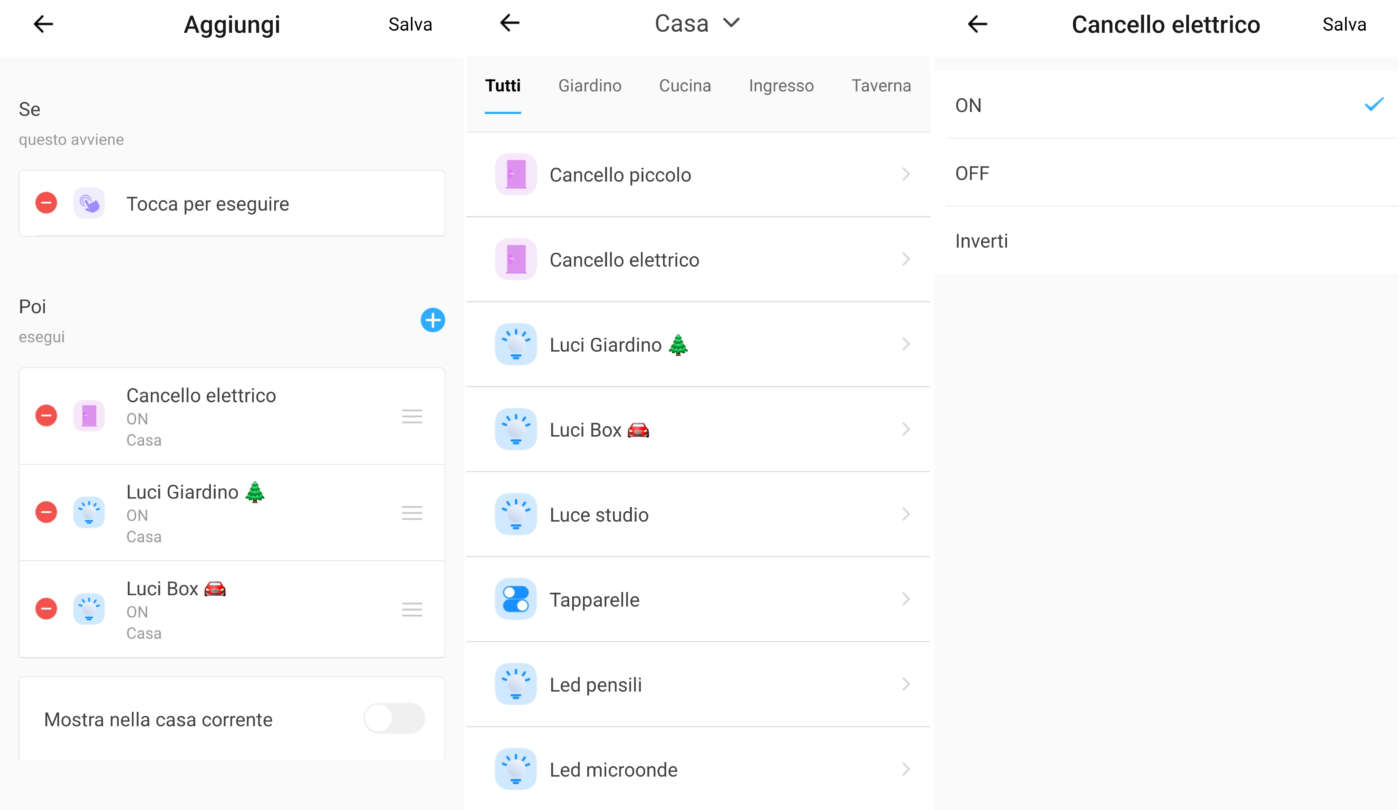This screenshot has height=810, width=1400.
Task: Go back from the Aggiungi screen
Action: click(x=43, y=24)
